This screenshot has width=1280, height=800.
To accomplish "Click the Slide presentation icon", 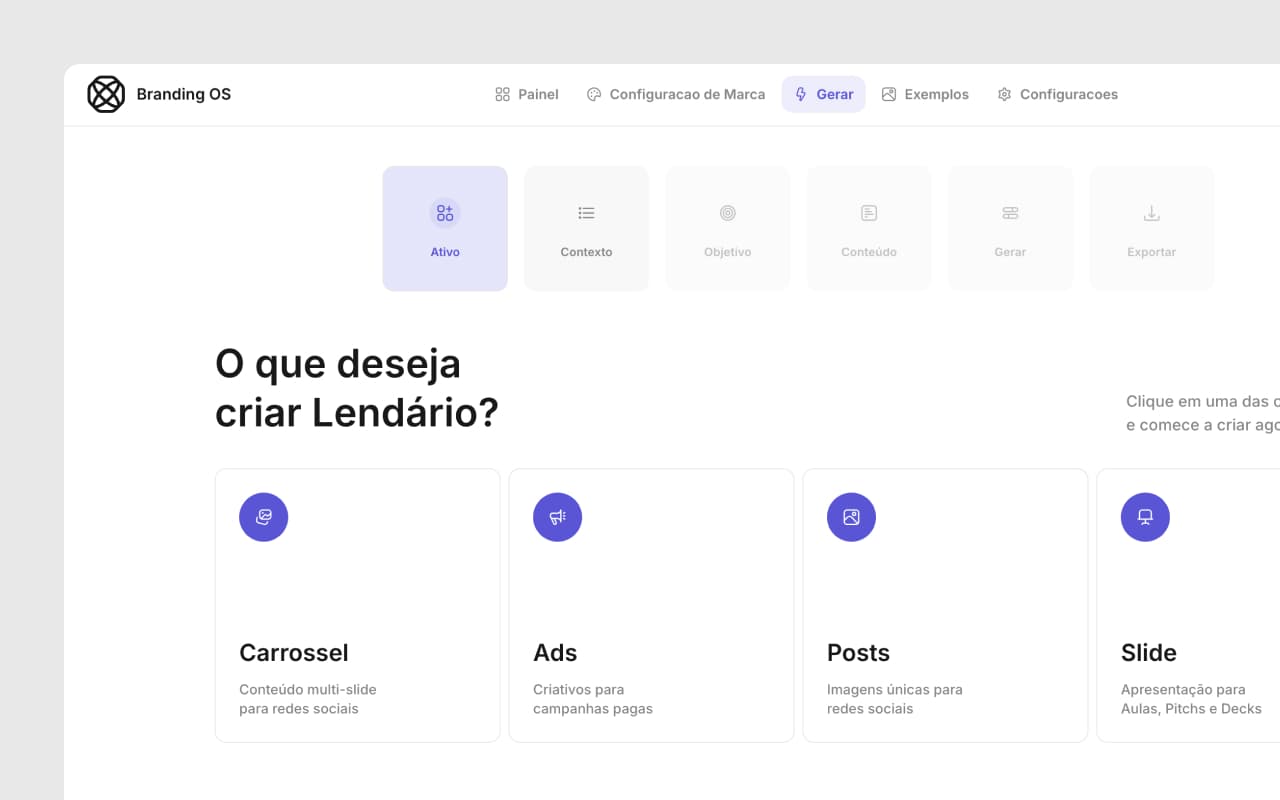I will [1145, 517].
